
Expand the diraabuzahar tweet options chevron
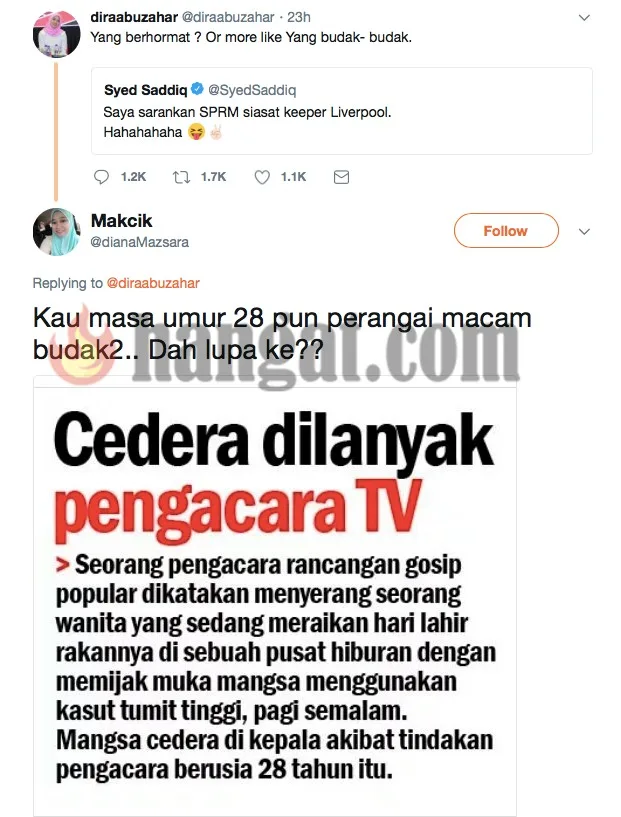coord(584,18)
